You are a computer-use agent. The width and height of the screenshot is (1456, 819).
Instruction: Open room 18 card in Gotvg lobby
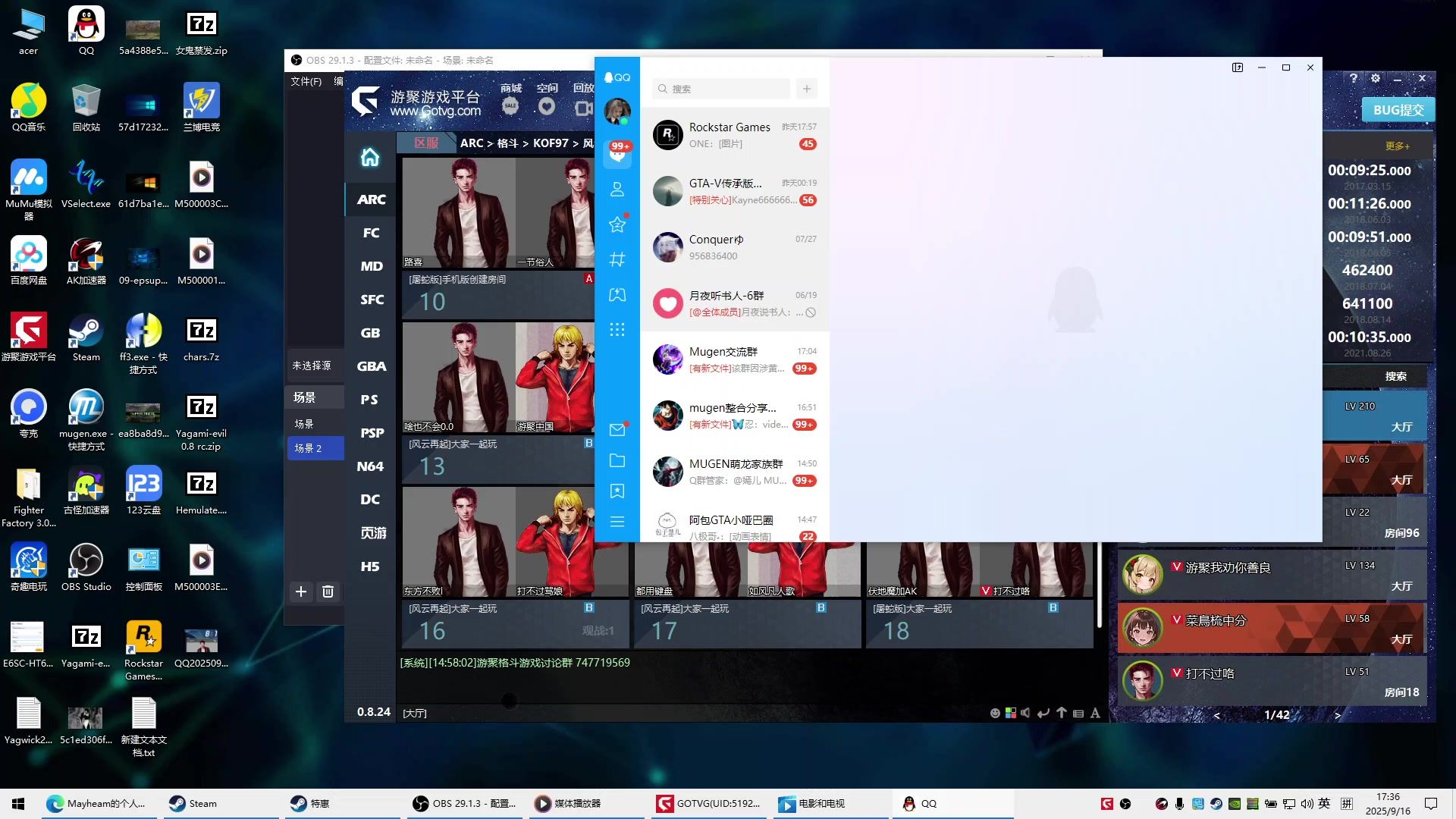[x=980, y=595]
